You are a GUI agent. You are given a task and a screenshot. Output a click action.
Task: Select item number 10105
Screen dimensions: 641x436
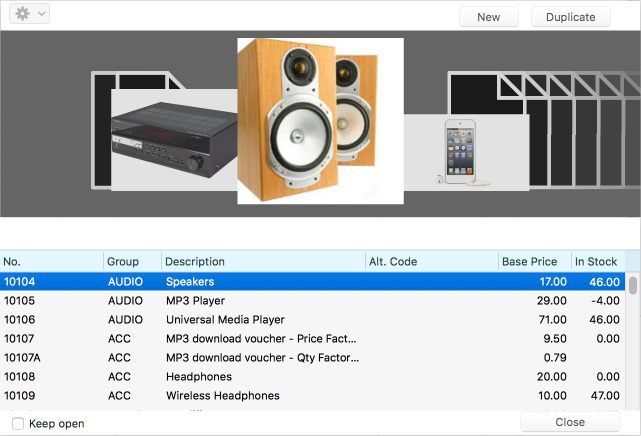19,301
